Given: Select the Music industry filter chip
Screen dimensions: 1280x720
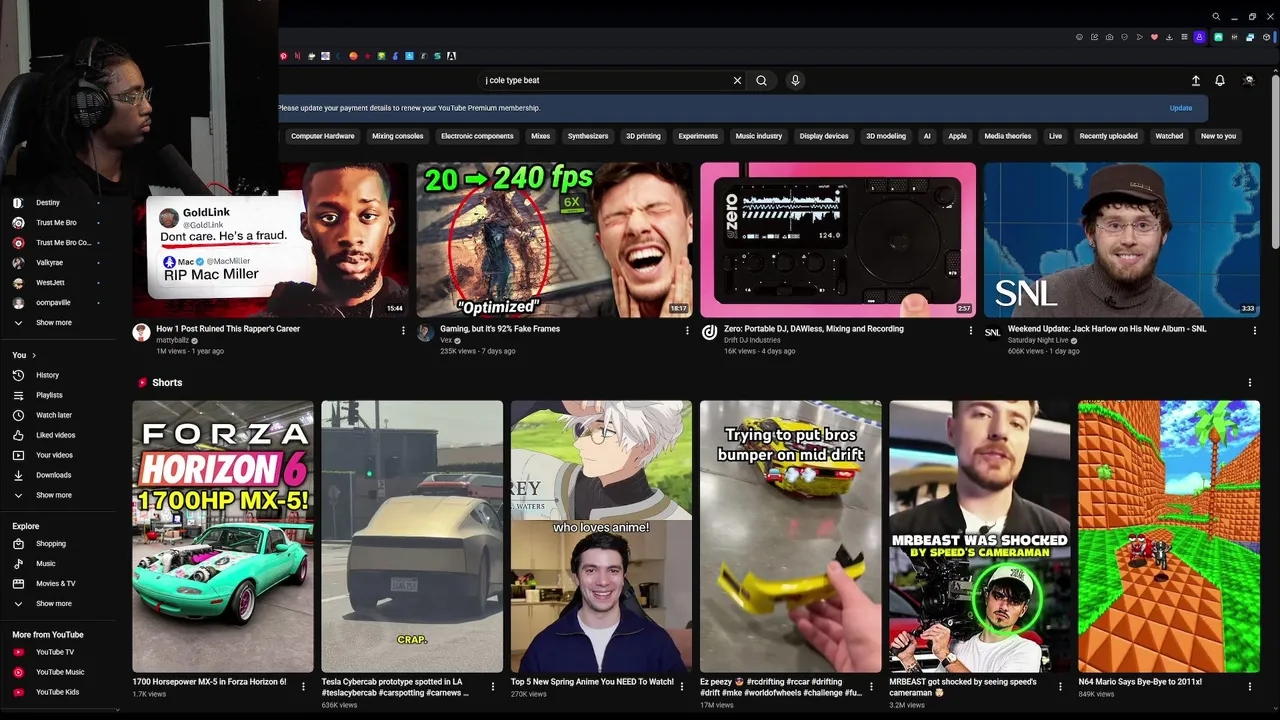Looking at the screenshot, I should pos(759,136).
